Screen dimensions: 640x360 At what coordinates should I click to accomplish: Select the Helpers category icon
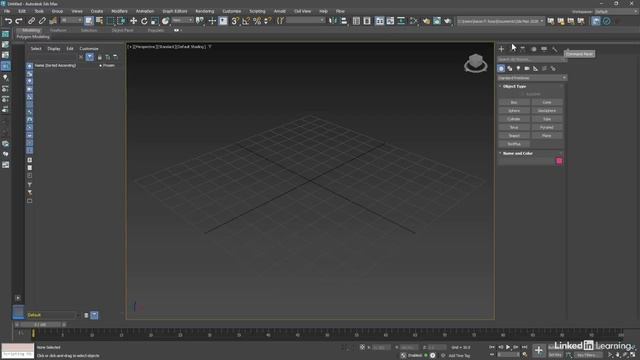(x=536, y=69)
